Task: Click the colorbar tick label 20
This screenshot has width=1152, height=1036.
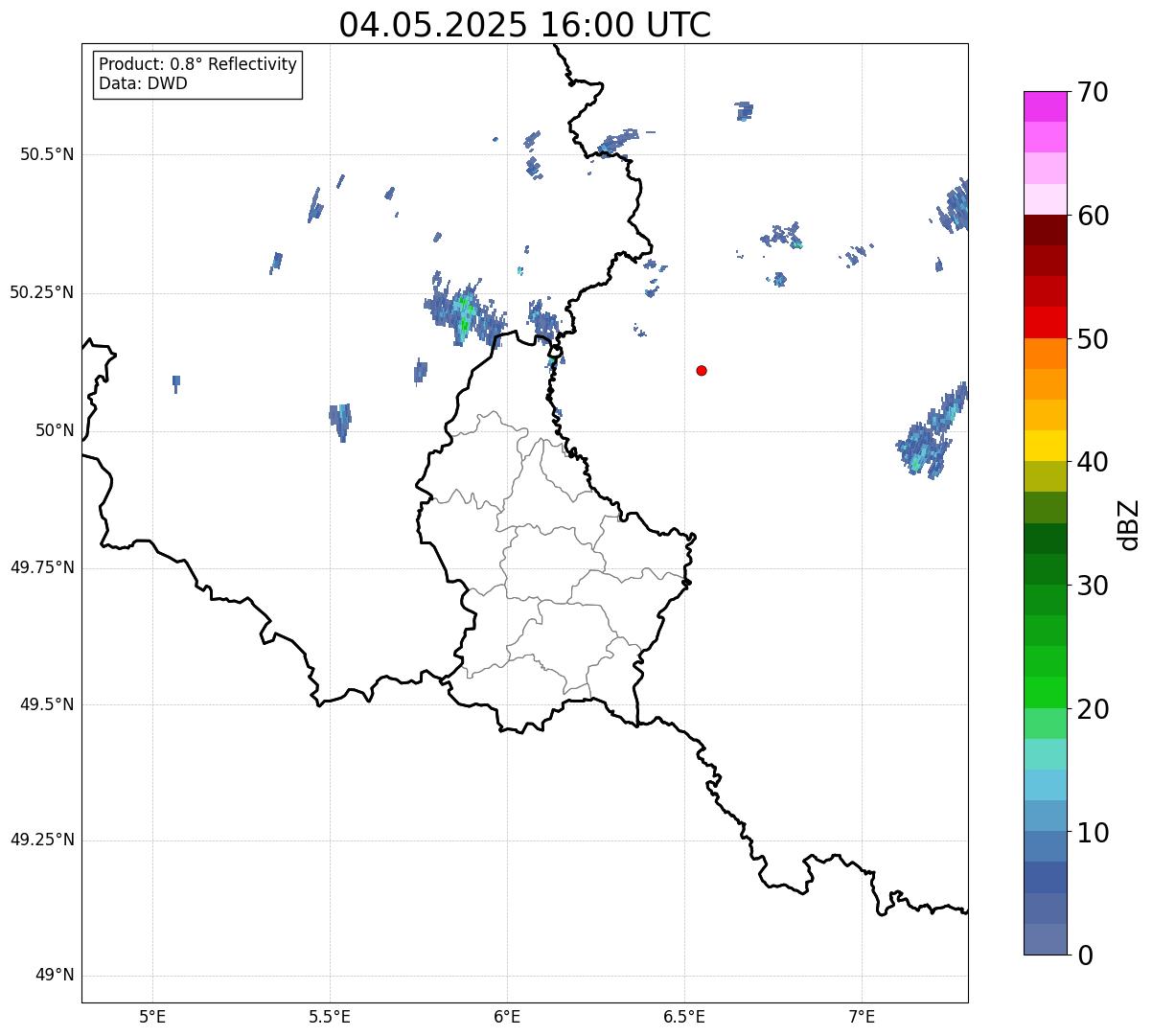Action: point(1093,709)
